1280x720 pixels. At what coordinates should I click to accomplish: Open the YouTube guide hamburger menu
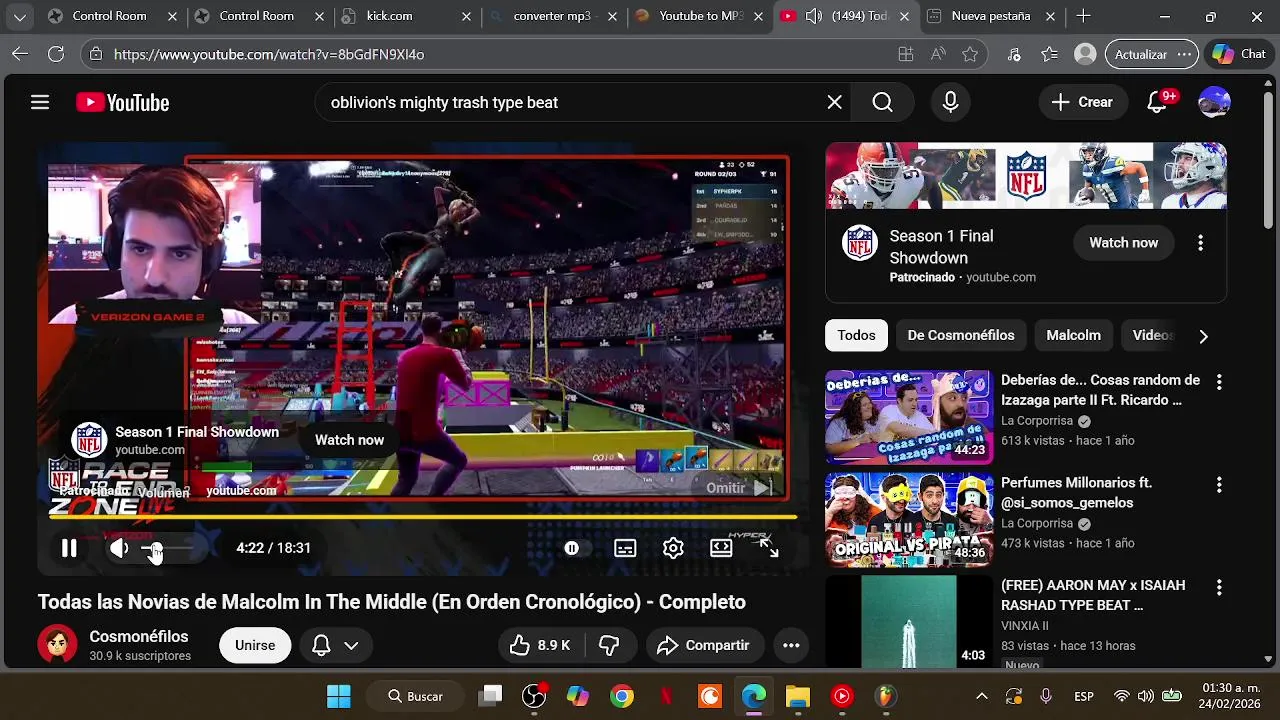(40, 102)
